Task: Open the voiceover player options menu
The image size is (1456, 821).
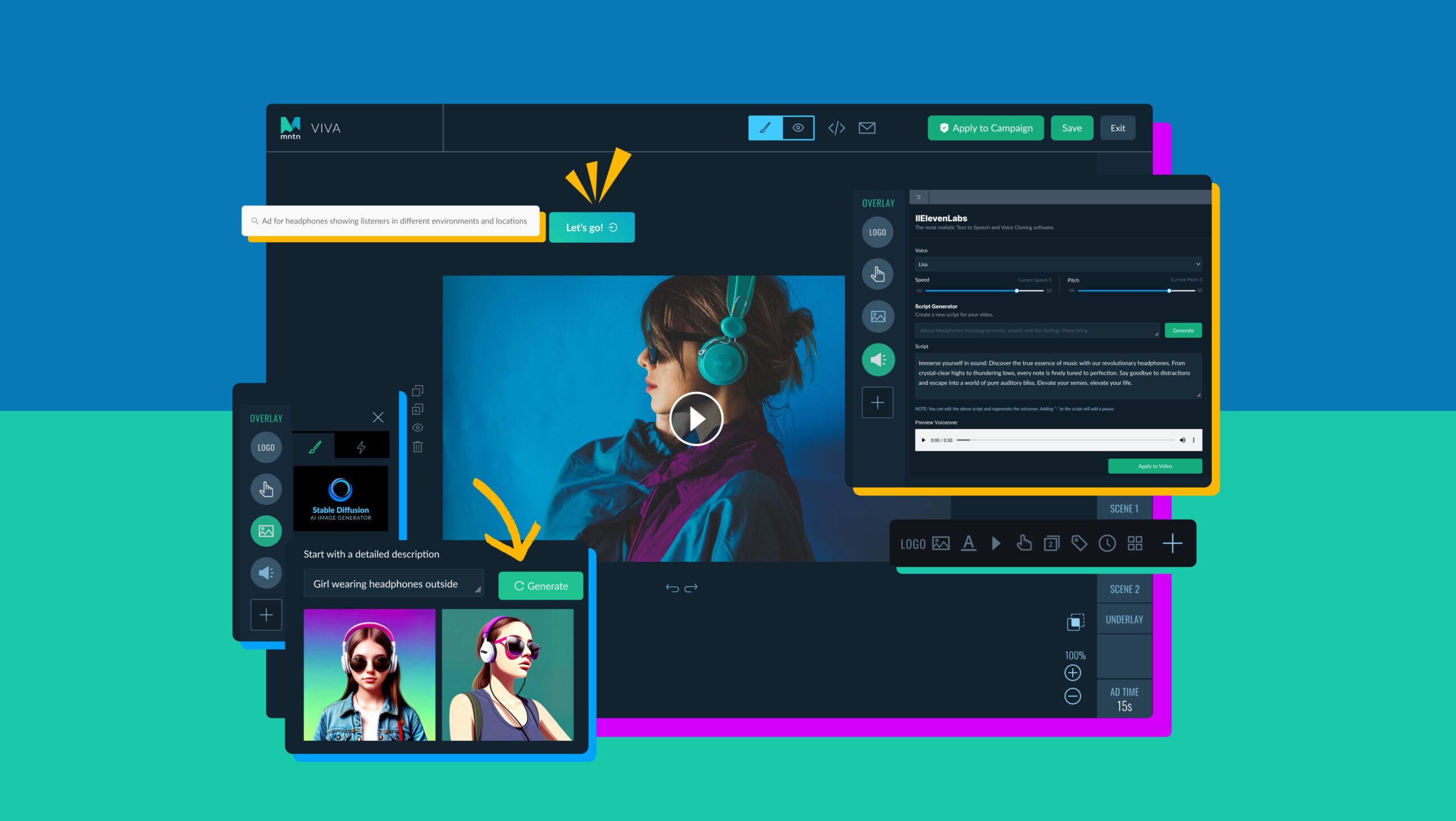Action: (1194, 440)
